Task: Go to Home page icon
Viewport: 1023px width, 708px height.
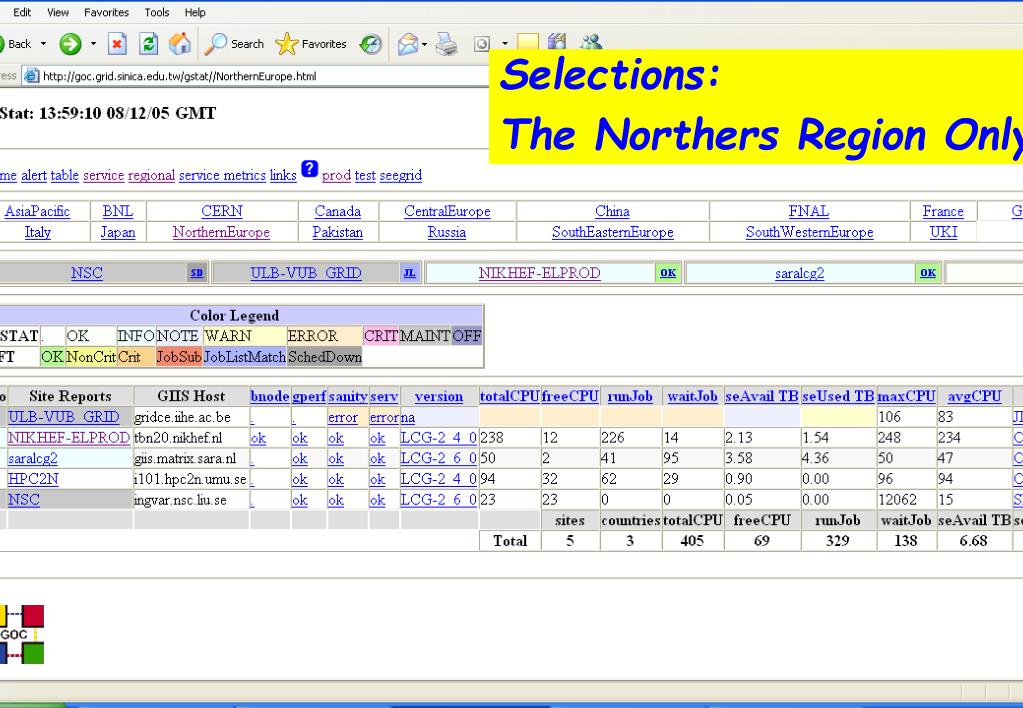Action: (x=180, y=44)
